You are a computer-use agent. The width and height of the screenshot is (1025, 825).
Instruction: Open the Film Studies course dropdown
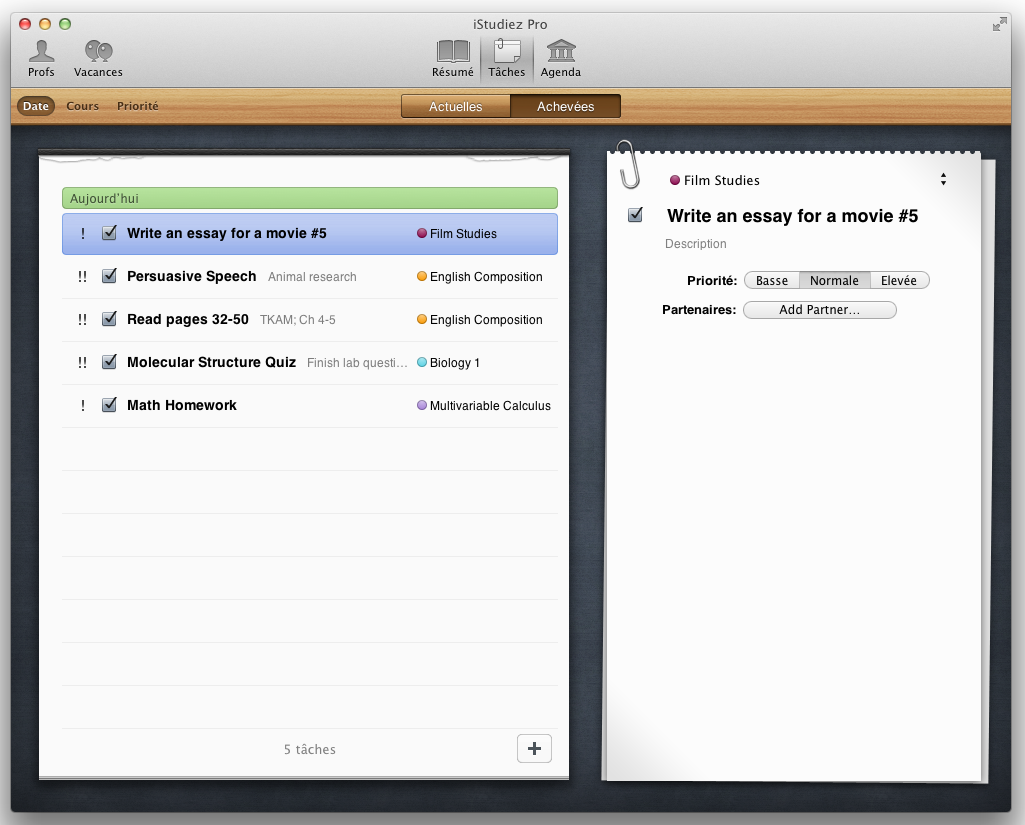(808, 180)
